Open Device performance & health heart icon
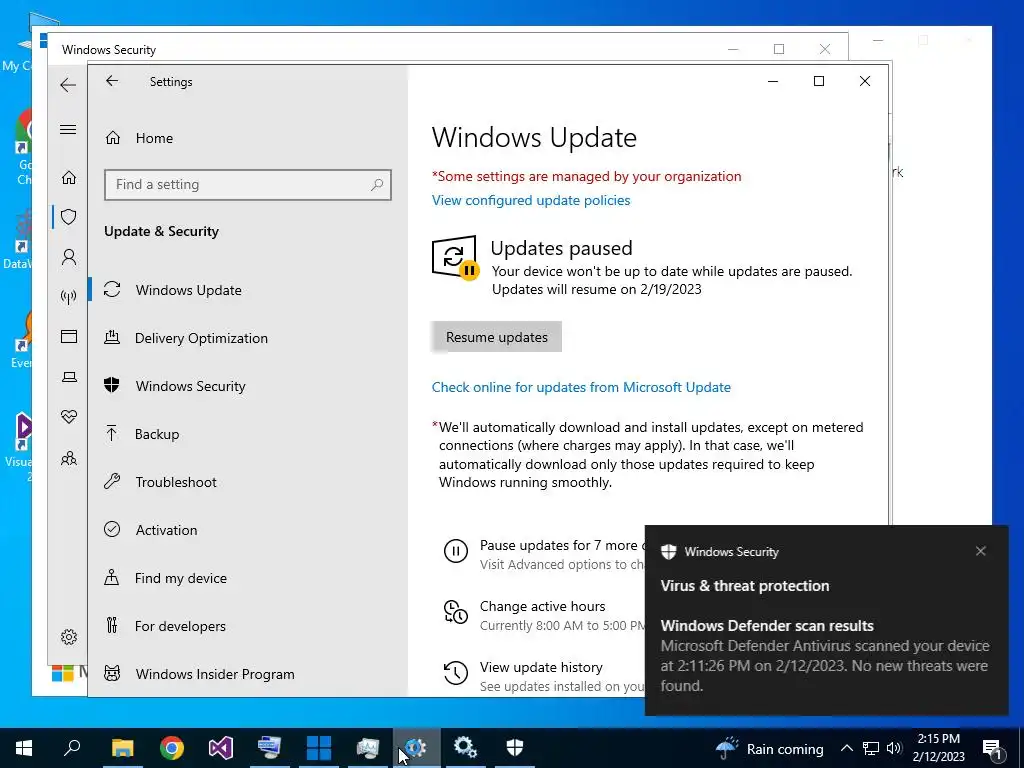This screenshot has height=768, width=1024. 69,417
